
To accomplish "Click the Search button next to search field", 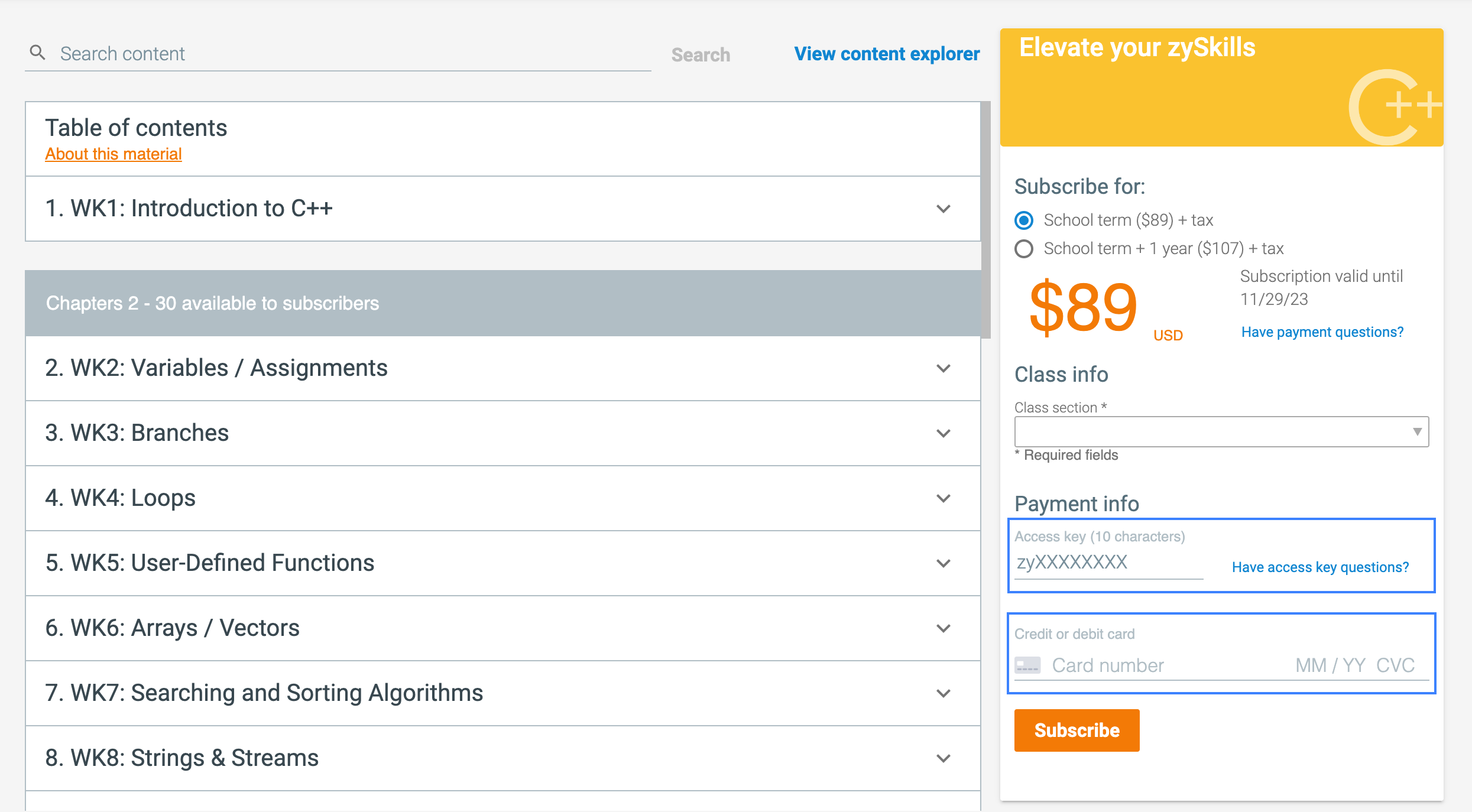I will (701, 55).
